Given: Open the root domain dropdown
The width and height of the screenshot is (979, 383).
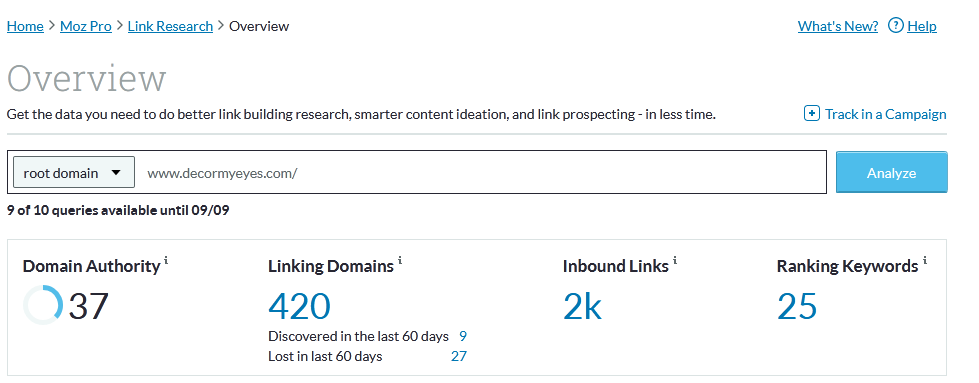Looking at the screenshot, I should click(74, 173).
